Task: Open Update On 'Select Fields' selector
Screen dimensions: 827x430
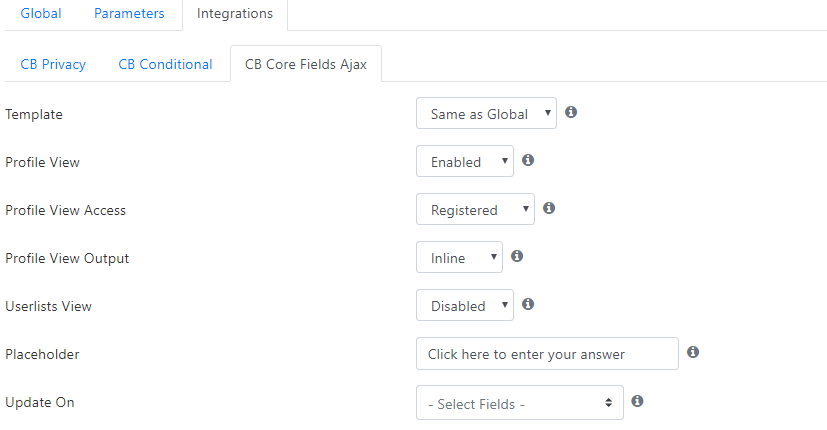Action: click(x=520, y=403)
